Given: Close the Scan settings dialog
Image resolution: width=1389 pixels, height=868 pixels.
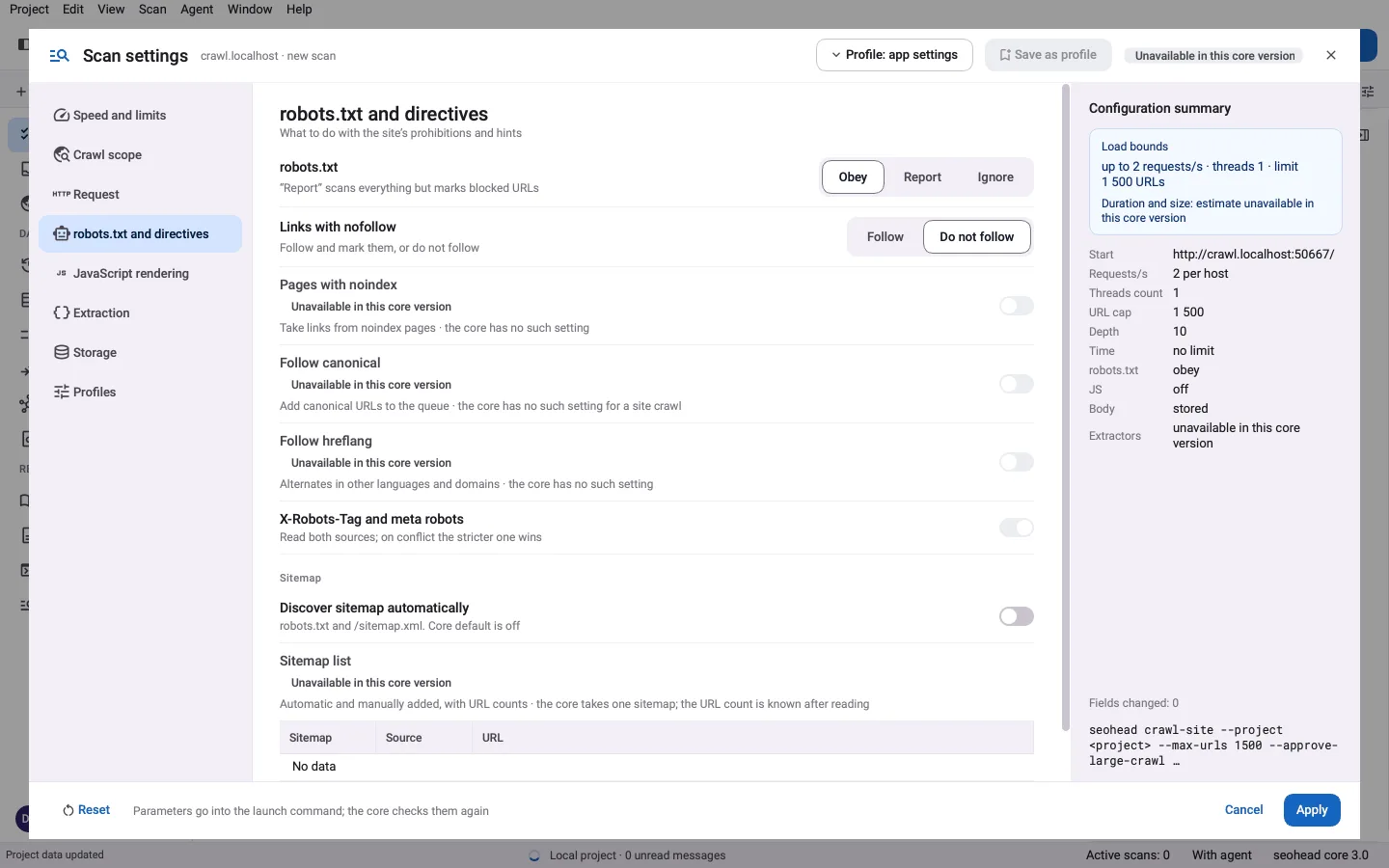Looking at the screenshot, I should coord(1331,56).
